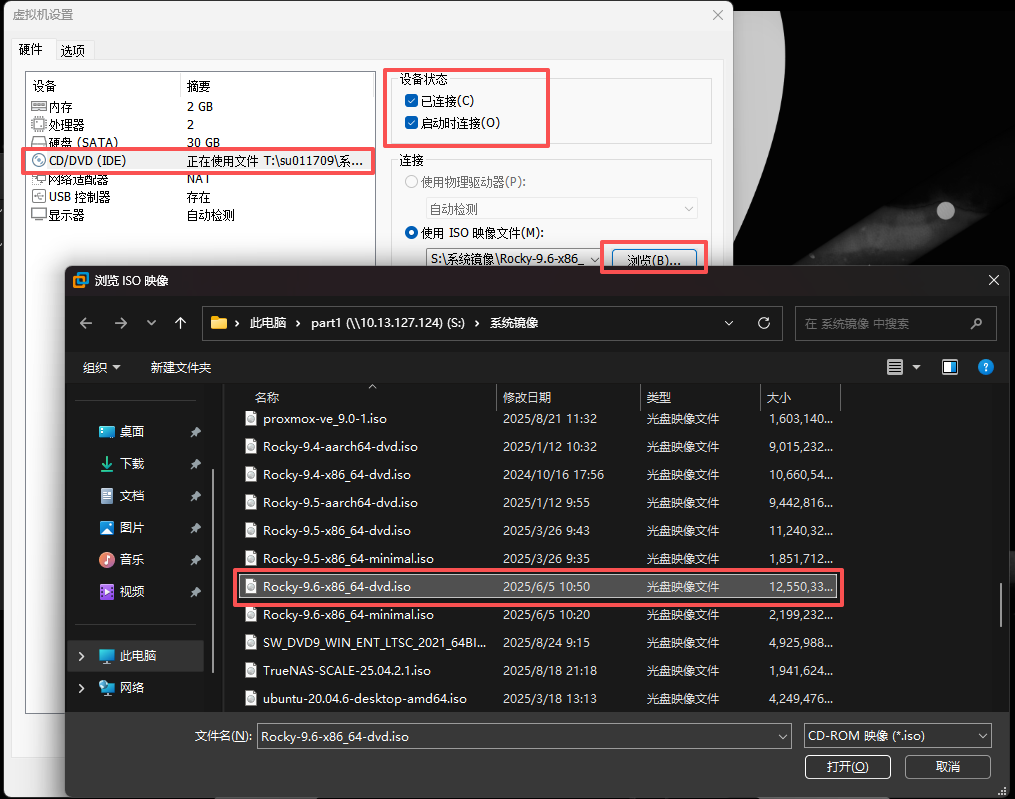Toggle the preview pane icon

click(x=949, y=367)
